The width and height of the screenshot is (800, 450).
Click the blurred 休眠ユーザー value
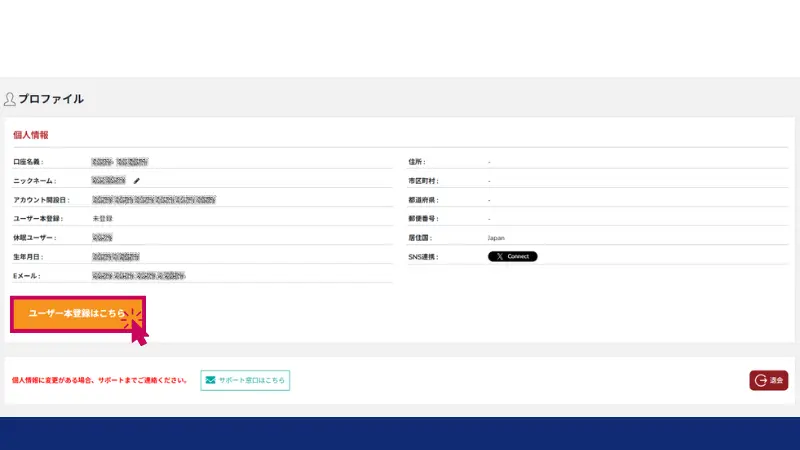pos(102,238)
